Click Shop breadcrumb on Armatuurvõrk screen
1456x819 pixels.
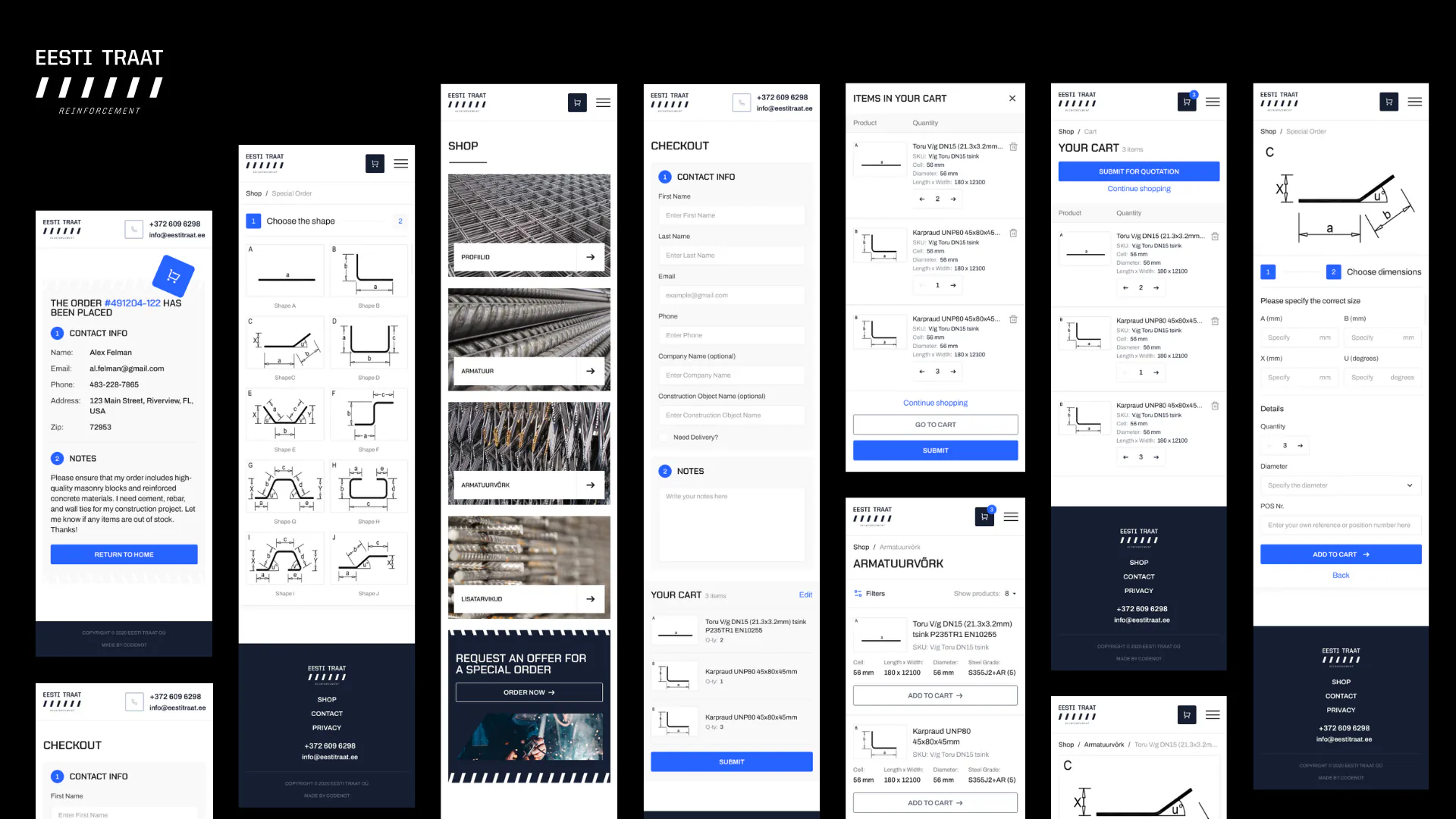click(x=861, y=547)
